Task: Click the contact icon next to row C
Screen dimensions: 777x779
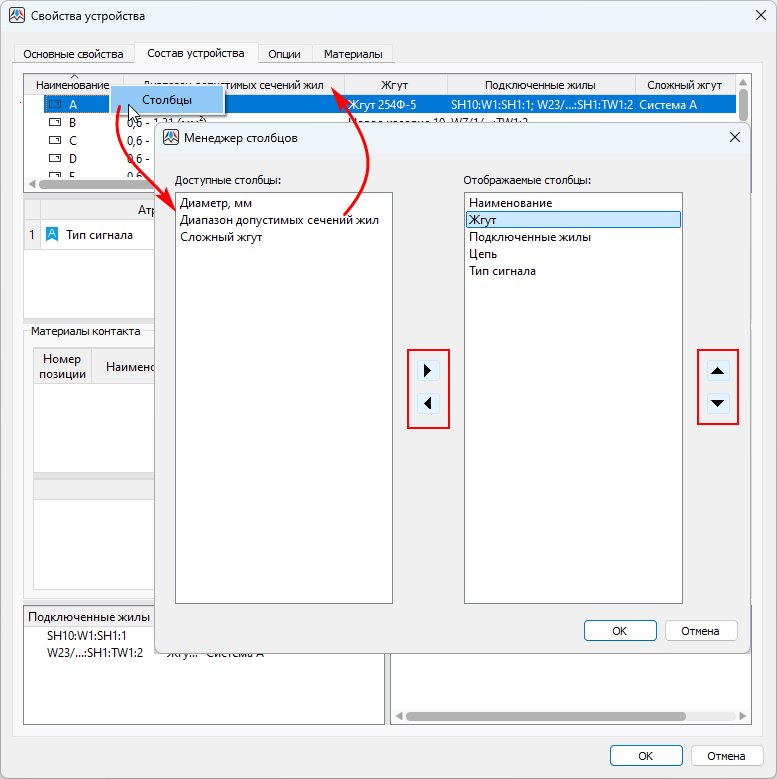Action: click(x=55, y=141)
